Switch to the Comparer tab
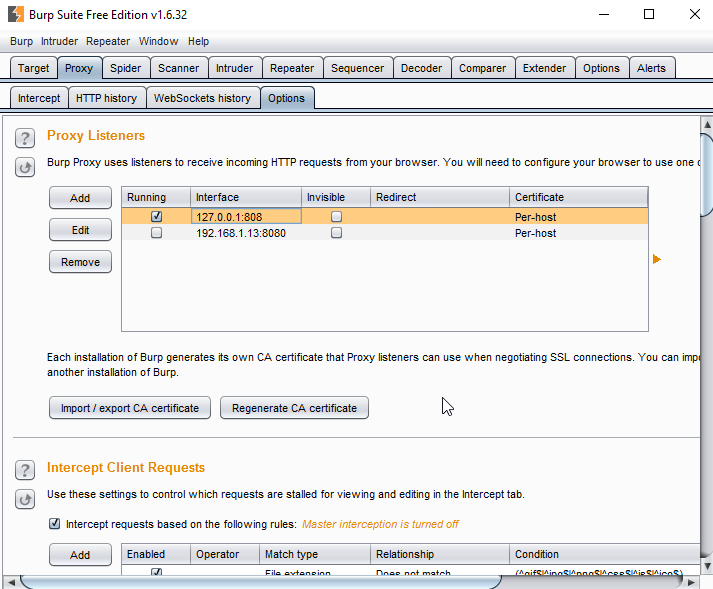This screenshot has width=713, height=589. pyautogui.click(x=482, y=68)
